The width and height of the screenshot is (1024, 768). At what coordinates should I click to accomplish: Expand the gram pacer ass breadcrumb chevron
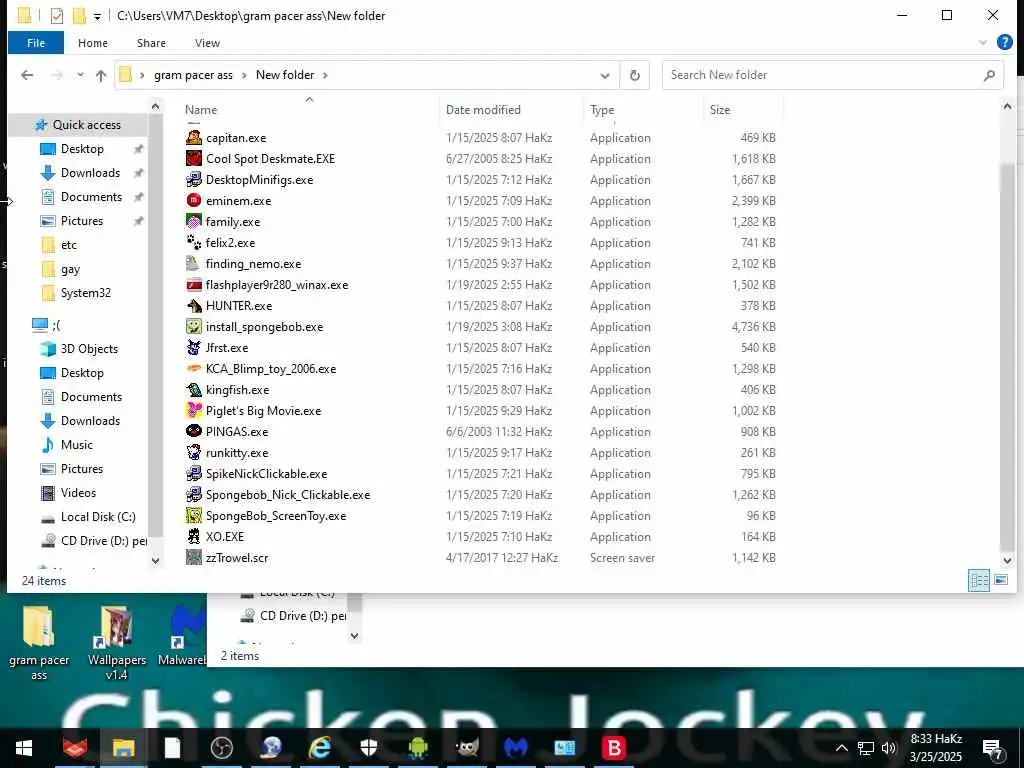pos(244,75)
